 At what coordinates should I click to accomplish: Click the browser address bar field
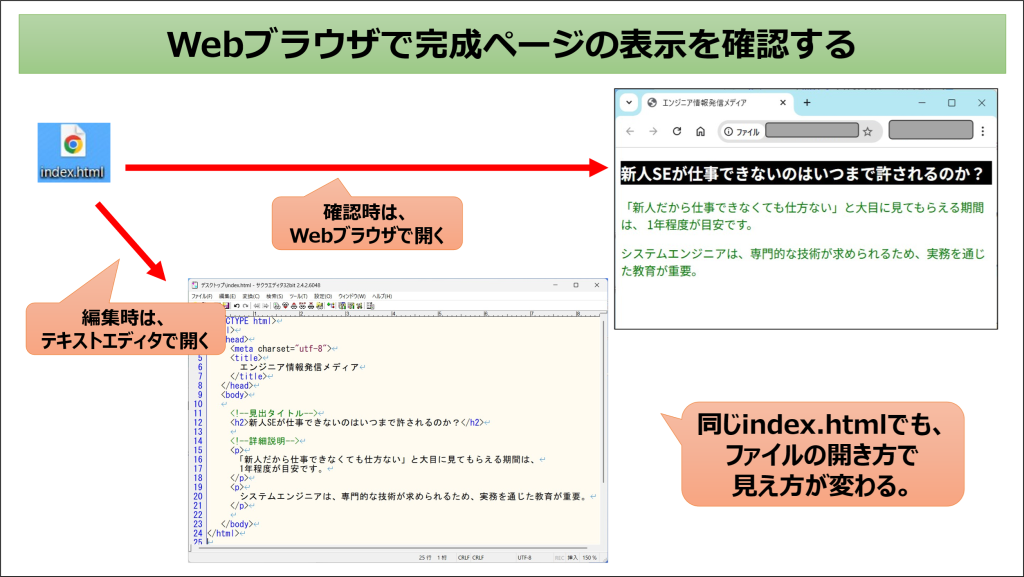[810, 131]
